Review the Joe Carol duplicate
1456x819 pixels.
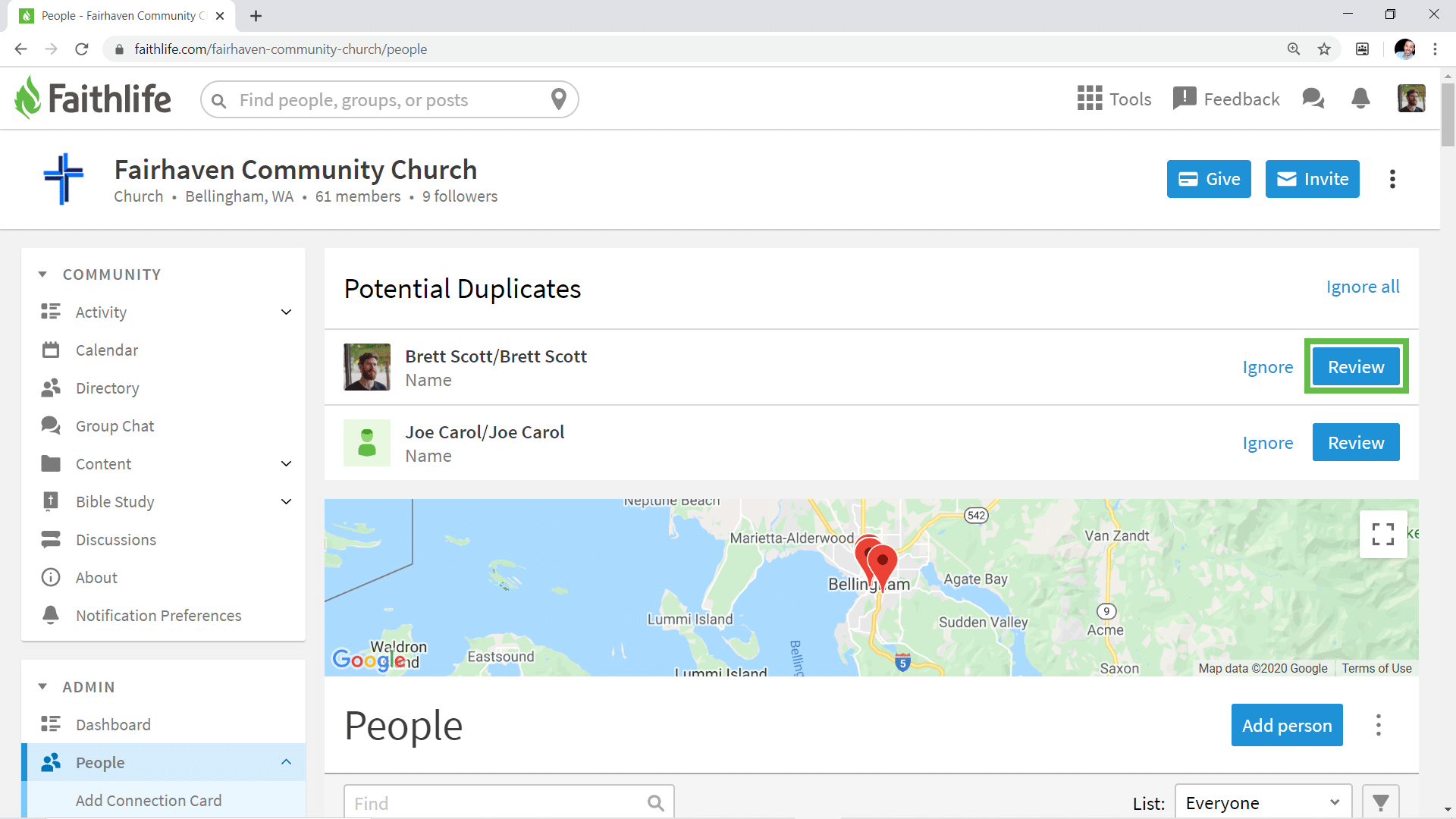pyautogui.click(x=1356, y=443)
